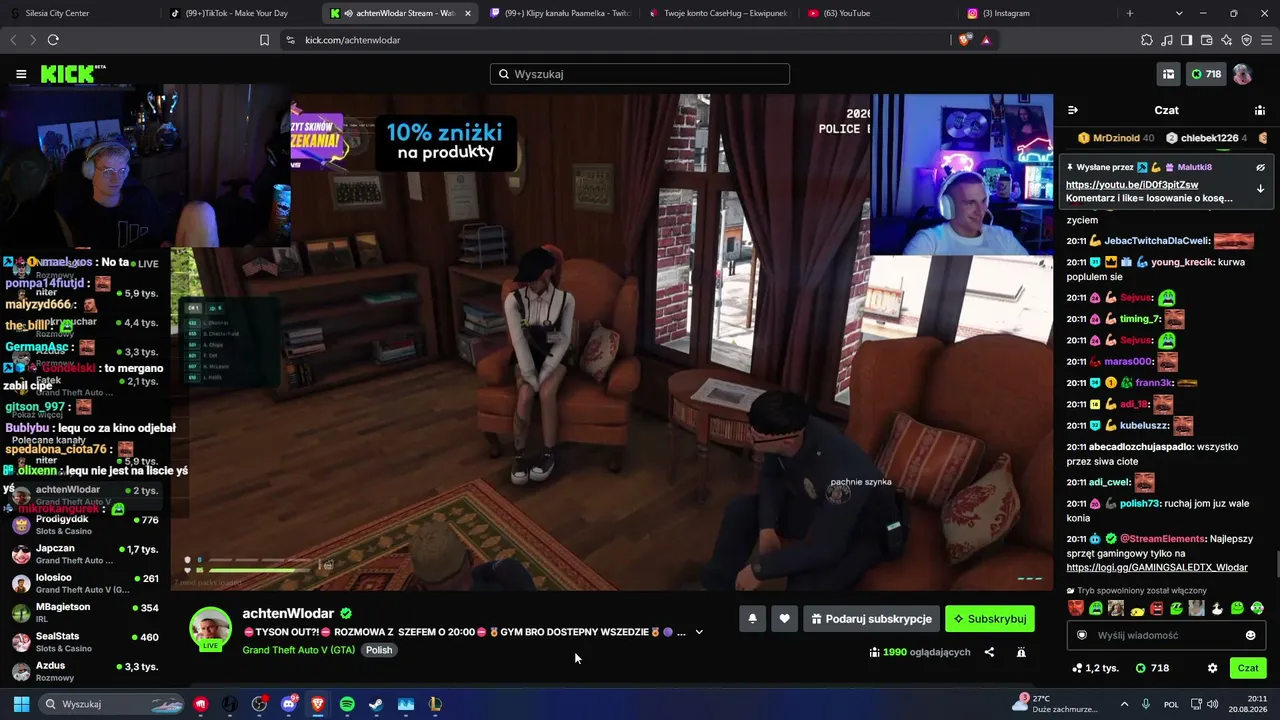Screen dimensions: 1280x720
Task: Send message with the Czat button
Action: click(1248, 668)
